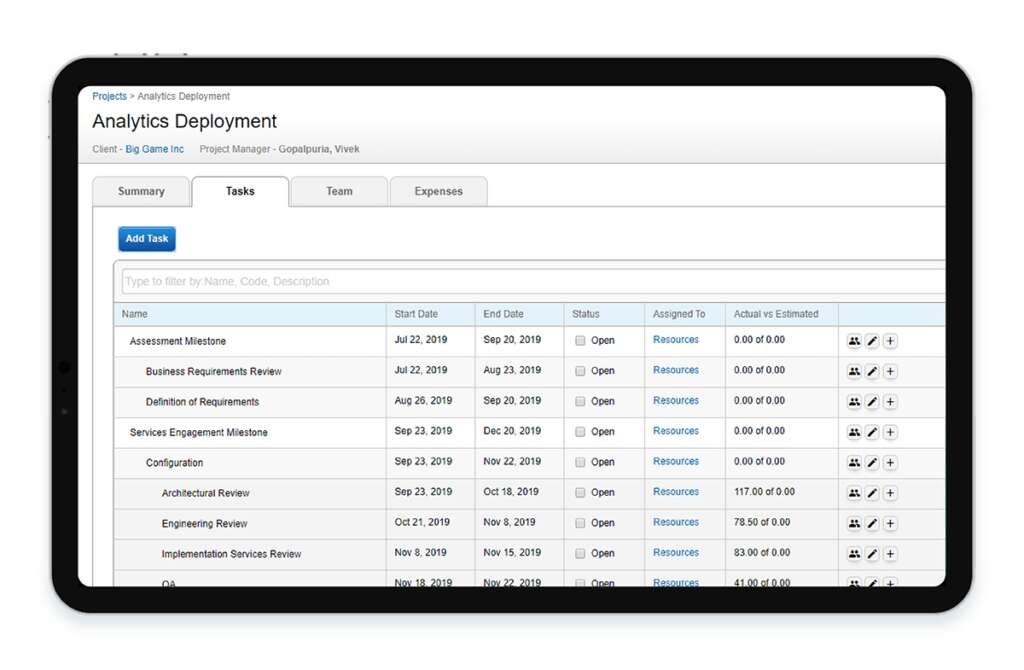The height and width of the screenshot is (670, 1024).
Task: Click the task filter text field
Action: (x=530, y=281)
